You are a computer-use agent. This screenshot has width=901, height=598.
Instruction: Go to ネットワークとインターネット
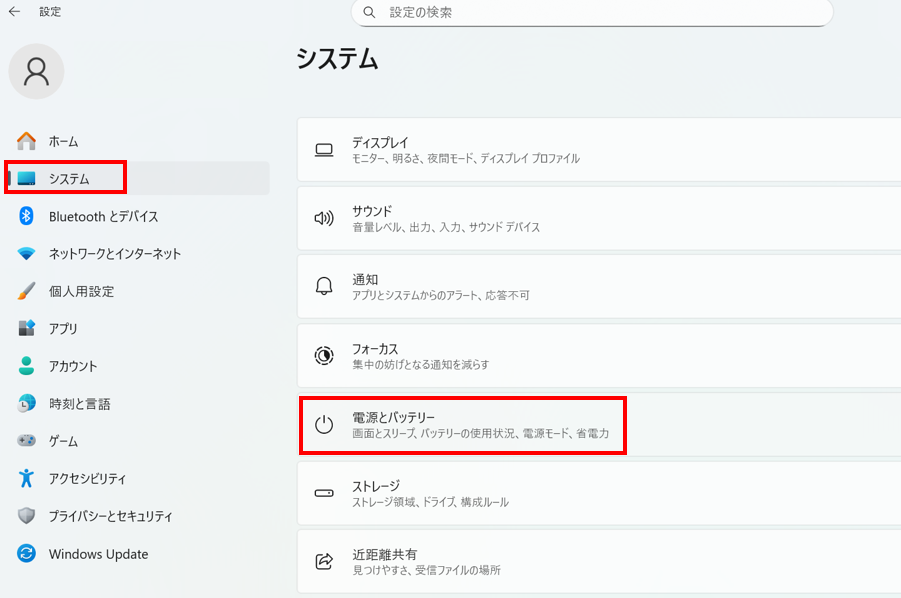click(115, 254)
